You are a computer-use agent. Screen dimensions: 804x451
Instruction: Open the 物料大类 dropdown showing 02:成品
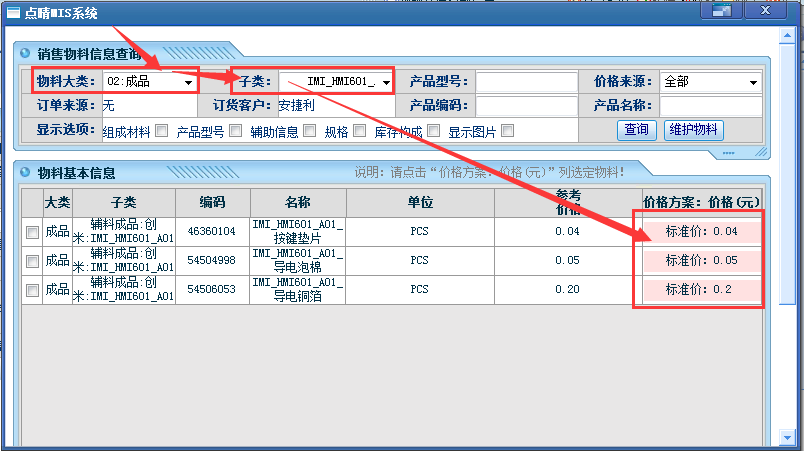(150, 81)
